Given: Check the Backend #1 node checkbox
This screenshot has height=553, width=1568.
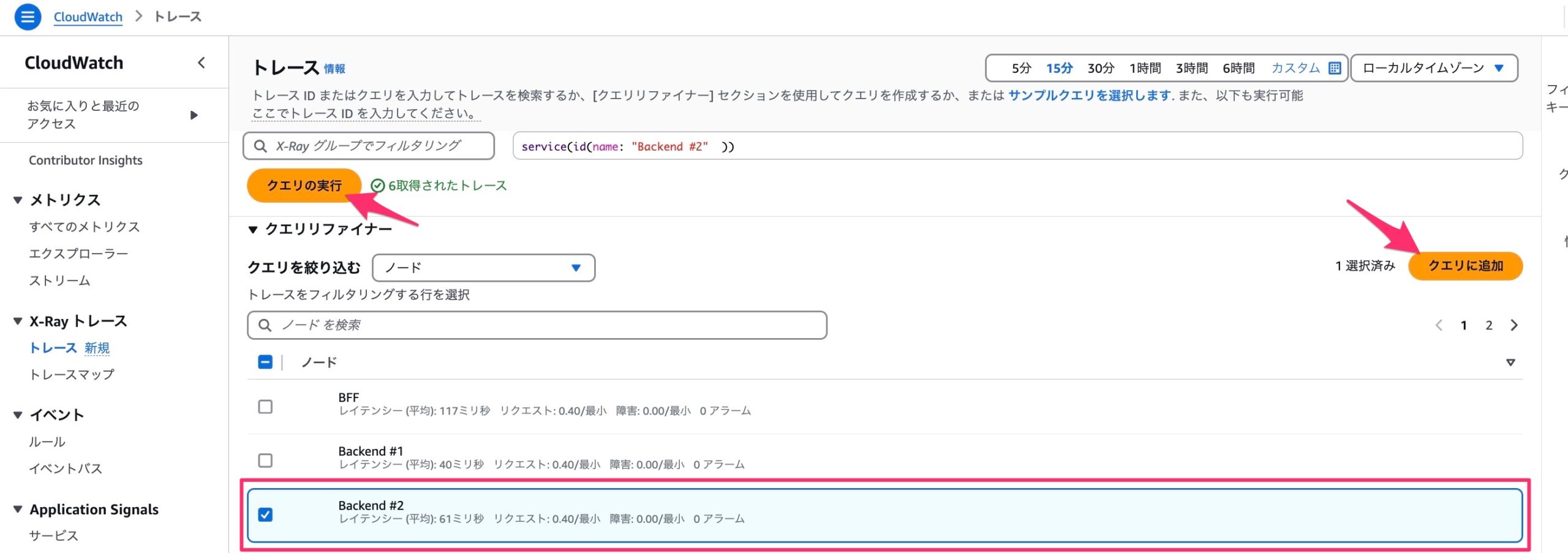Looking at the screenshot, I should 265,460.
